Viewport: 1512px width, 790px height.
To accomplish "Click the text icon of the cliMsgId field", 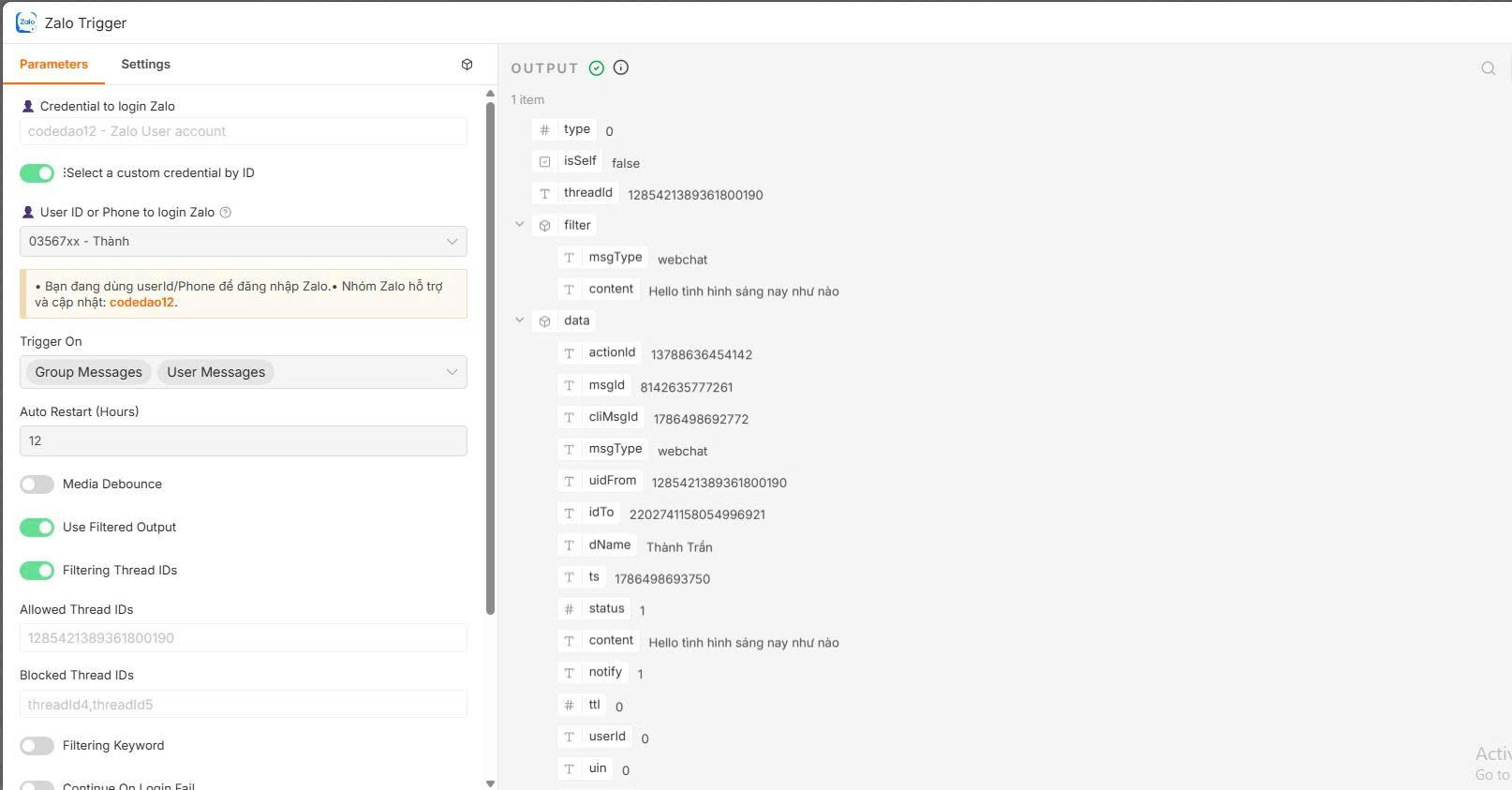I will [x=569, y=418].
